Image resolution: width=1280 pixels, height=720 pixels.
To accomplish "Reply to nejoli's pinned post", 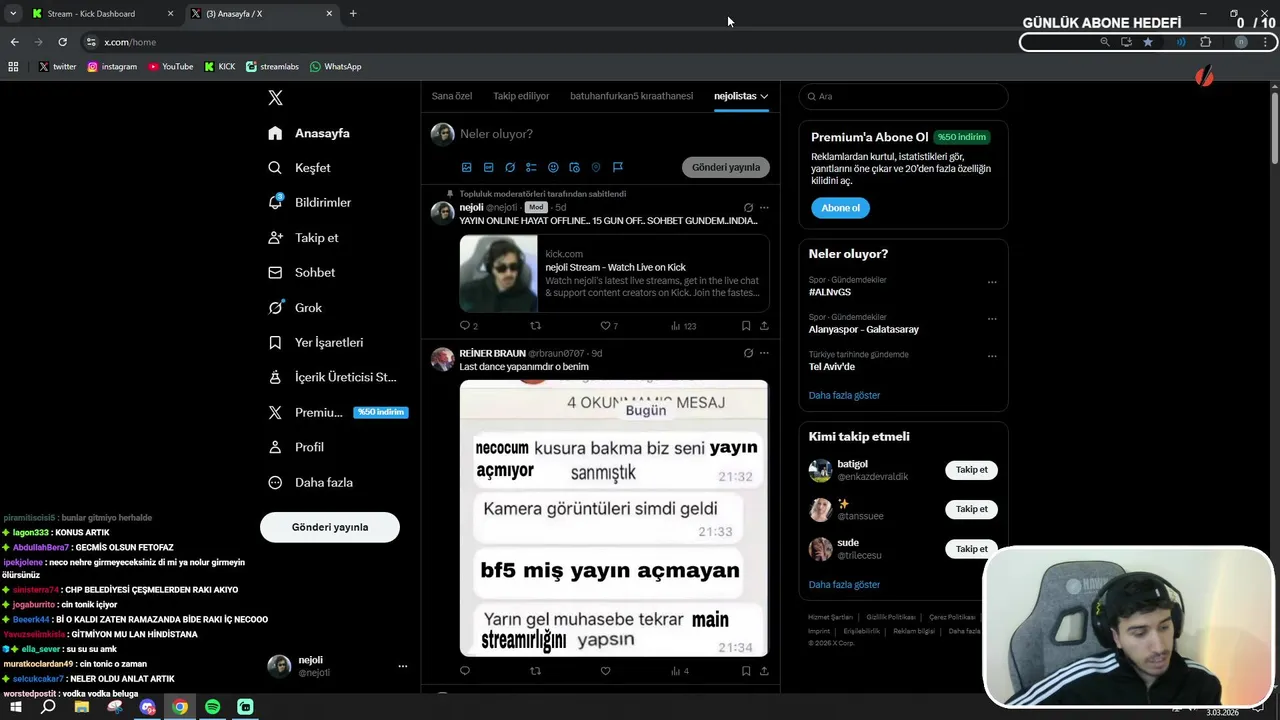I will pyautogui.click(x=465, y=326).
